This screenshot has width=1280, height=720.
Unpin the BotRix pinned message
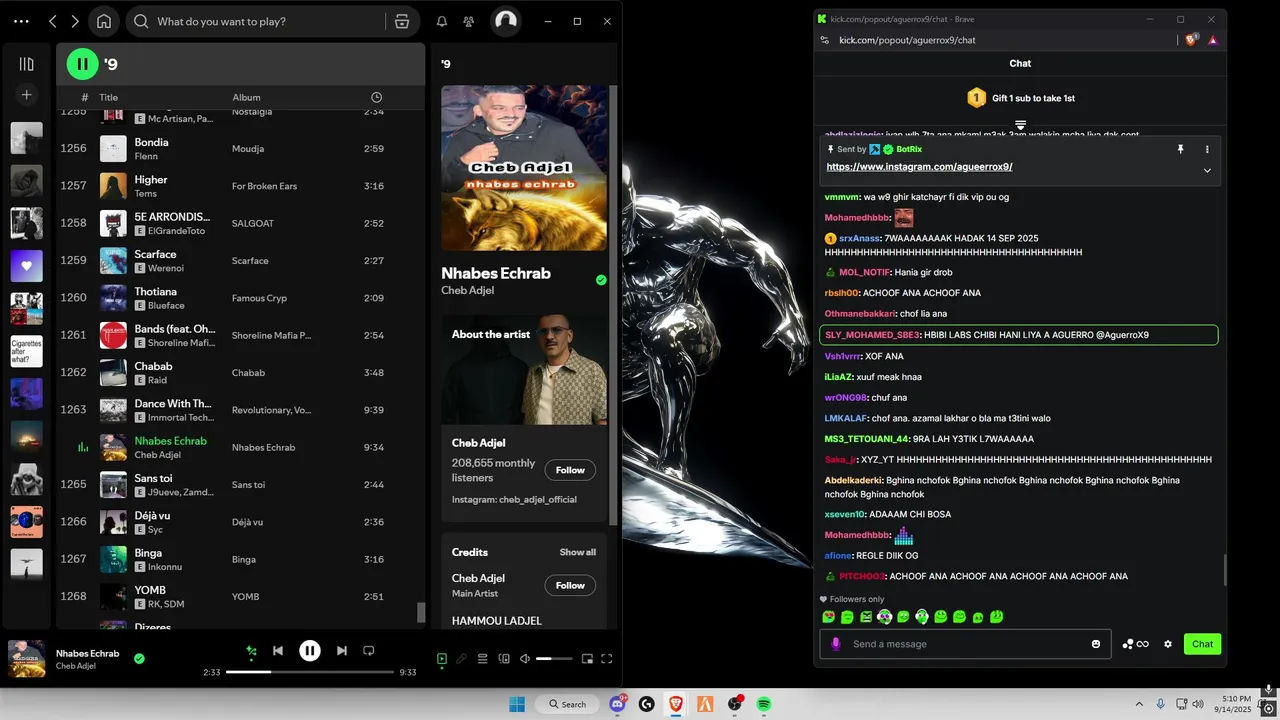point(1180,149)
